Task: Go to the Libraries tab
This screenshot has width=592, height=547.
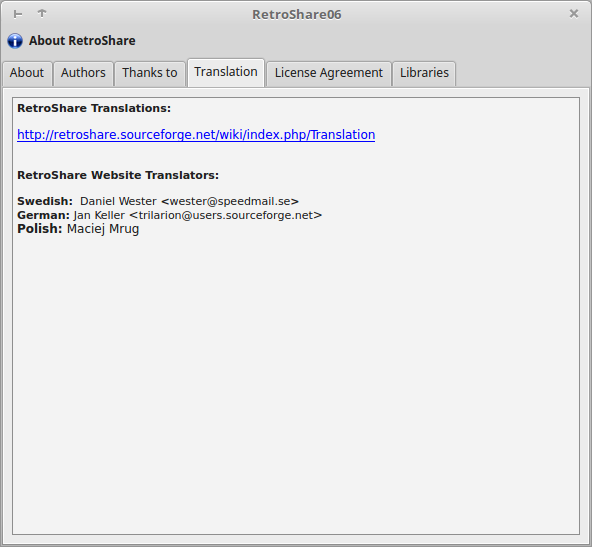Action: click(424, 73)
